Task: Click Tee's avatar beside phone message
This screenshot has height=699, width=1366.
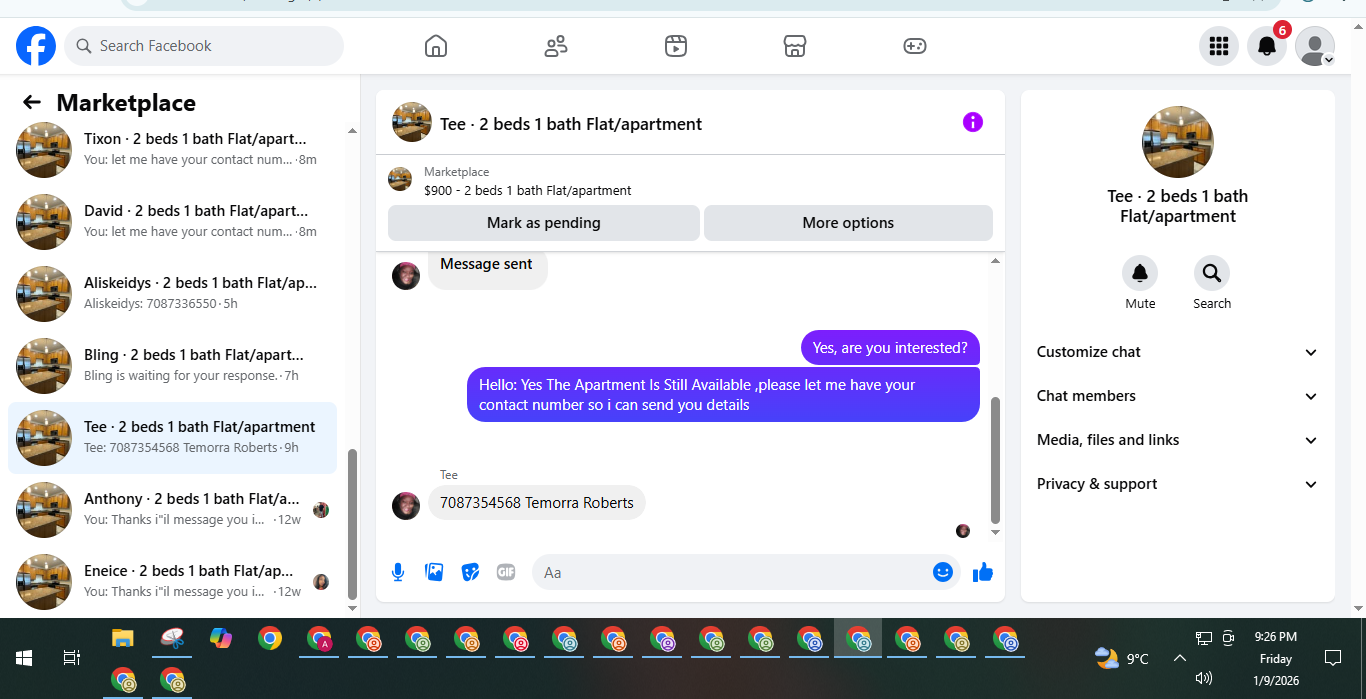Action: click(x=406, y=505)
